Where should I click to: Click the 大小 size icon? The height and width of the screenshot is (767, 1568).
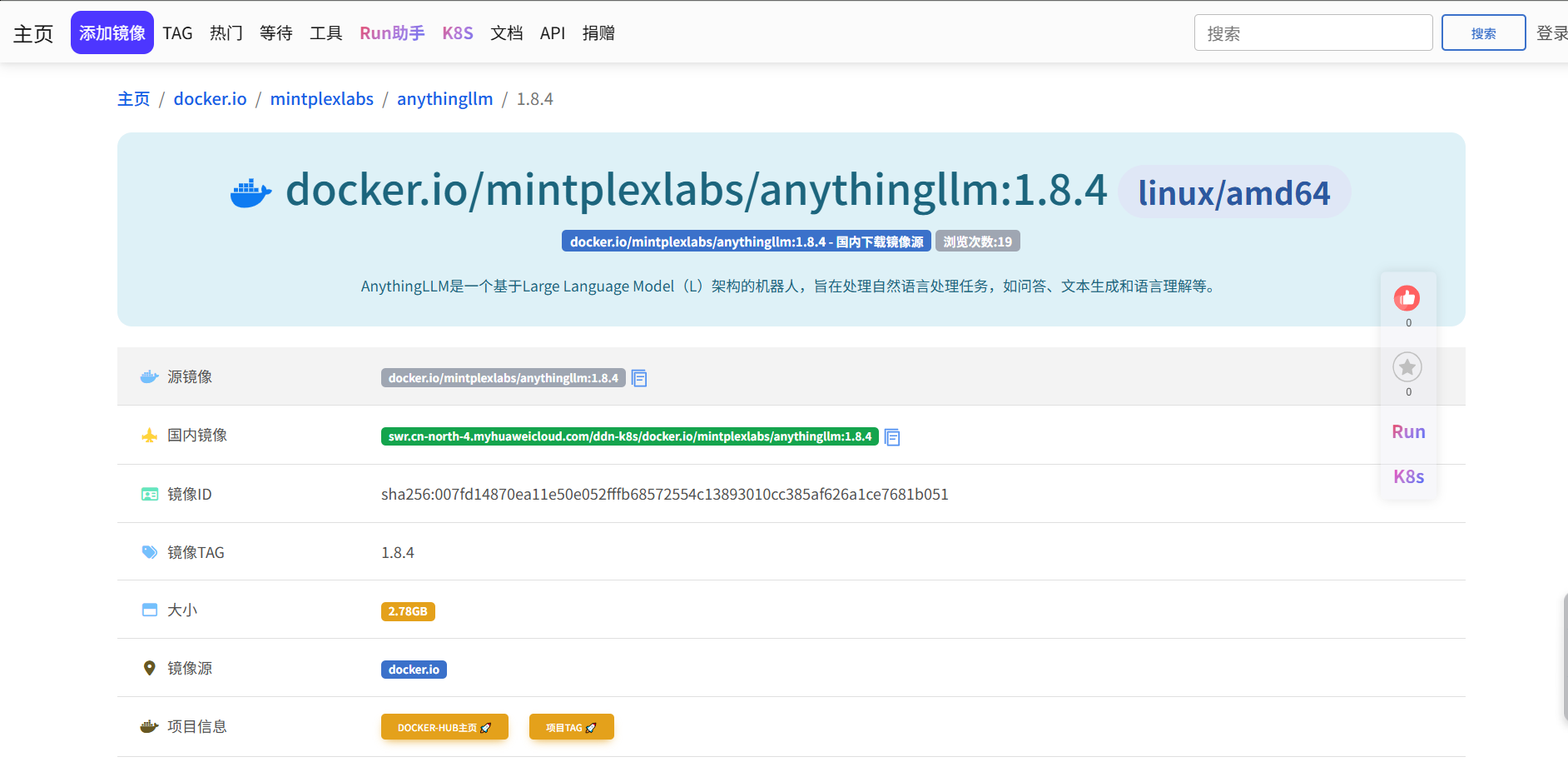tap(150, 610)
